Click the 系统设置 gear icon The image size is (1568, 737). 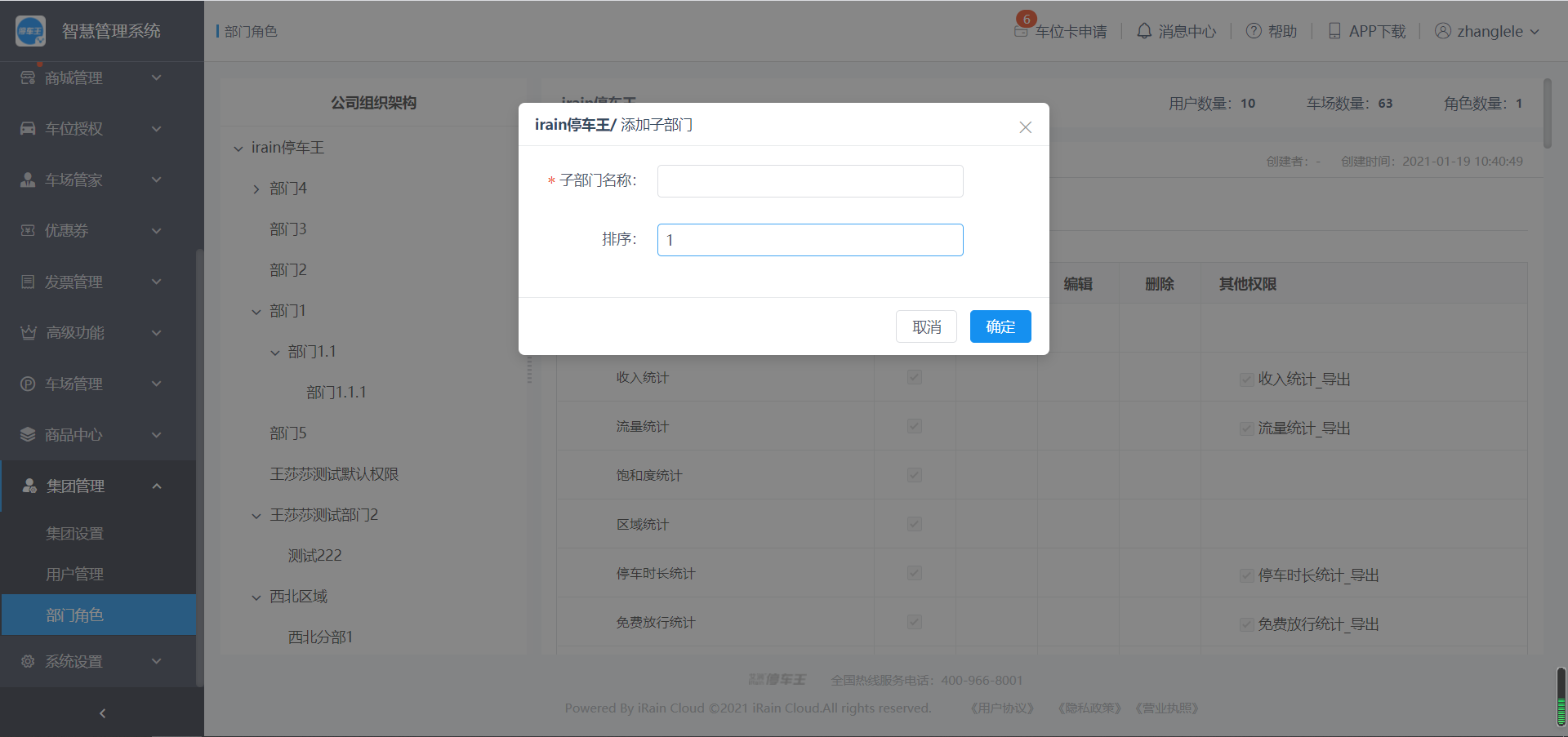click(28, 661)
